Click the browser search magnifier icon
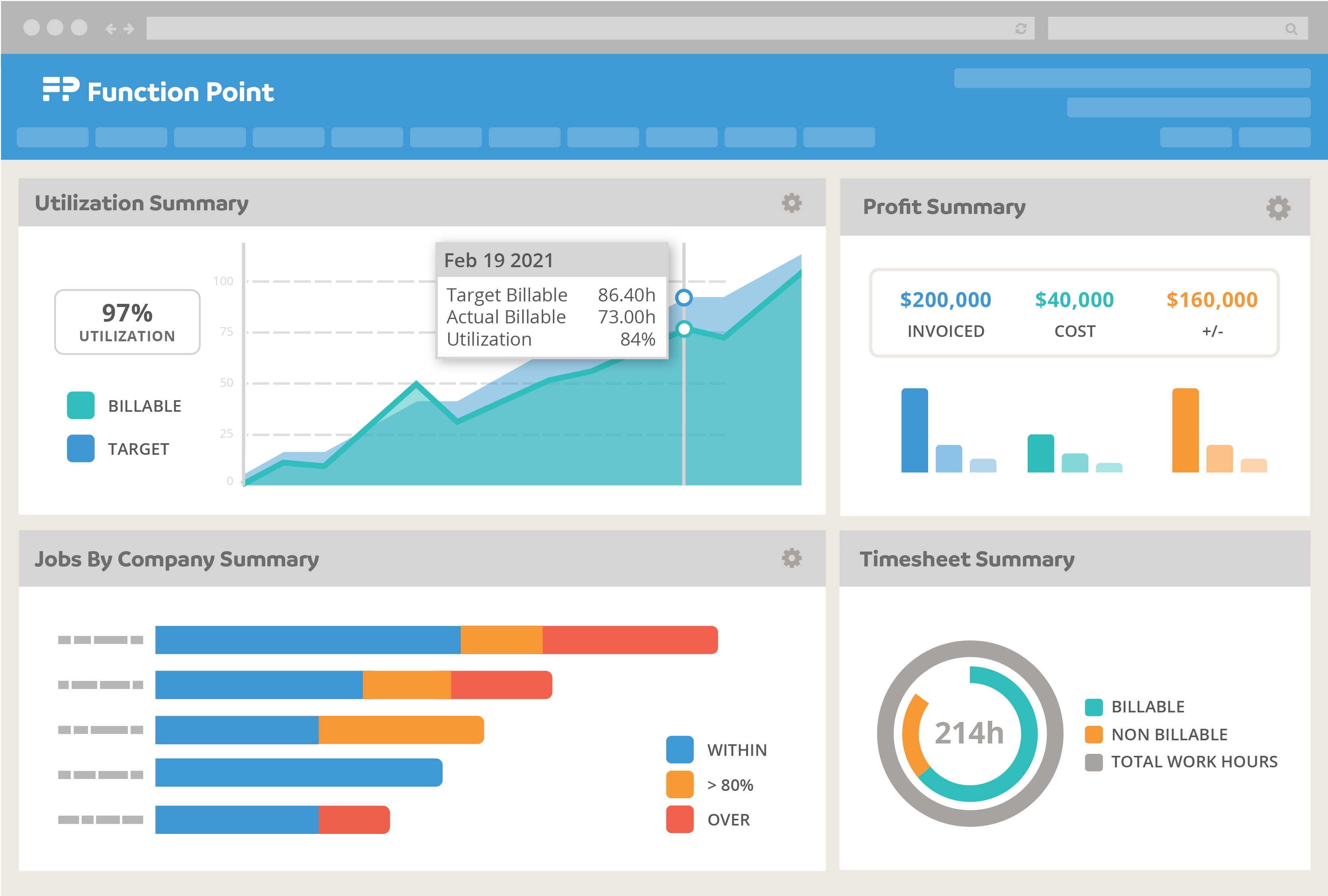The height and width of the screenshot is (896, 1328). click(1290, 29)
